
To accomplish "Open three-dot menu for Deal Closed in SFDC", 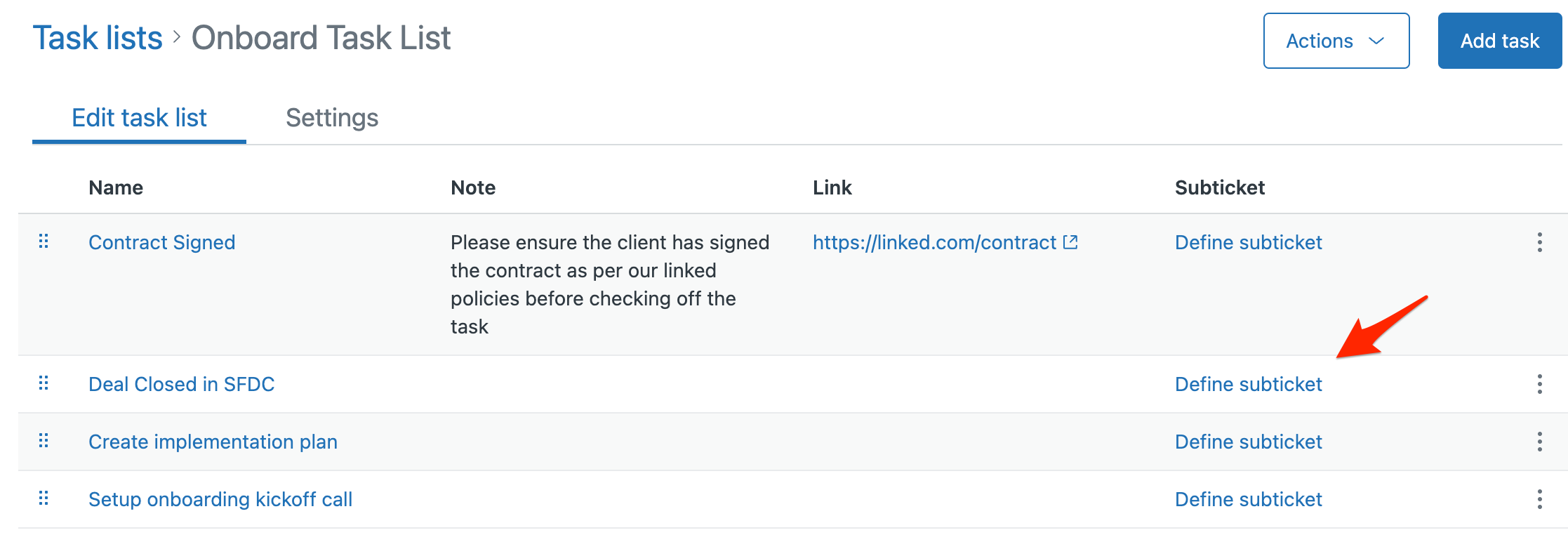I will coord(1539,384).
